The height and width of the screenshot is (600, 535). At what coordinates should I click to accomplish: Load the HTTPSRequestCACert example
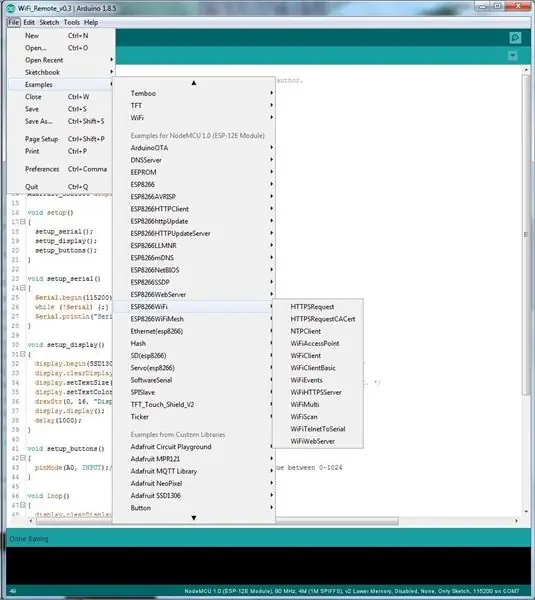(318, 319)
